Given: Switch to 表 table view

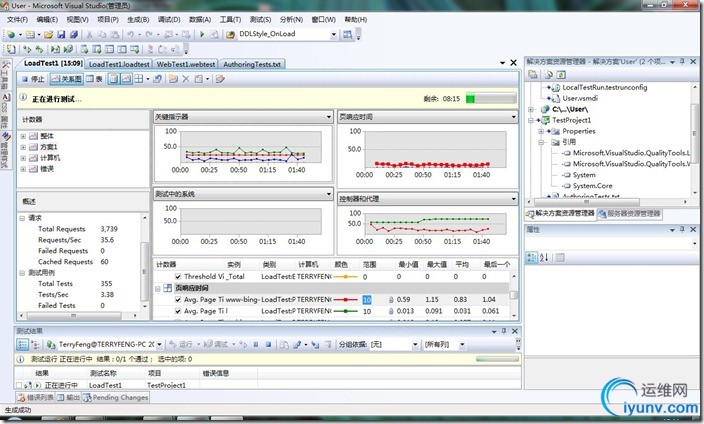Looking at the screenshot, I should click(x=95, y=79).
